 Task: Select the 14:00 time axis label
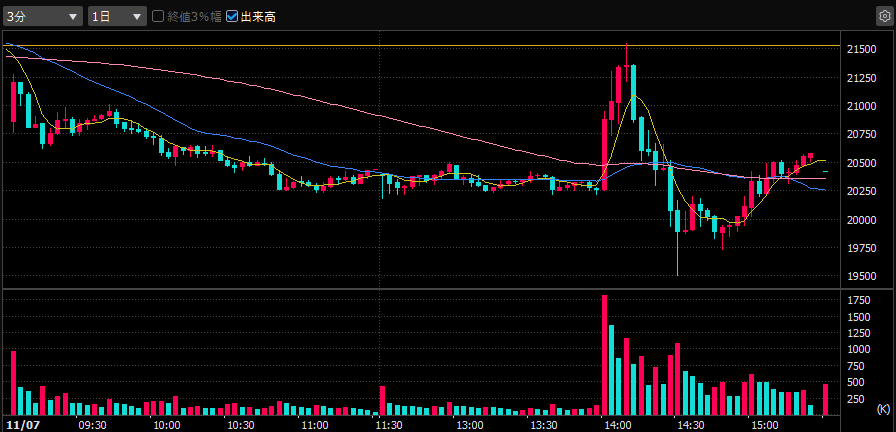click(x=618, y=425)
